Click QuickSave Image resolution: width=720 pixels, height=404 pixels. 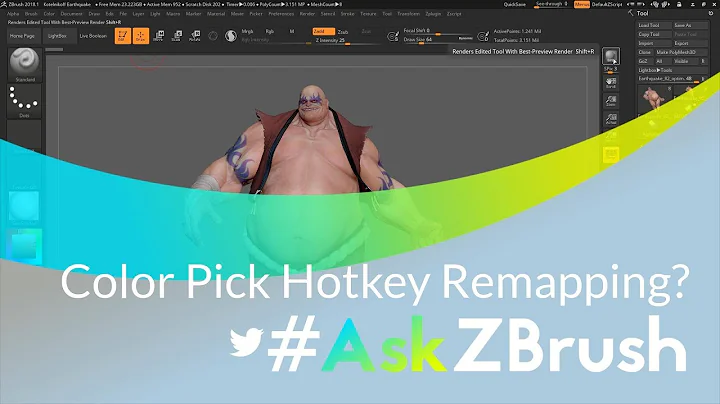coord(514,4)
